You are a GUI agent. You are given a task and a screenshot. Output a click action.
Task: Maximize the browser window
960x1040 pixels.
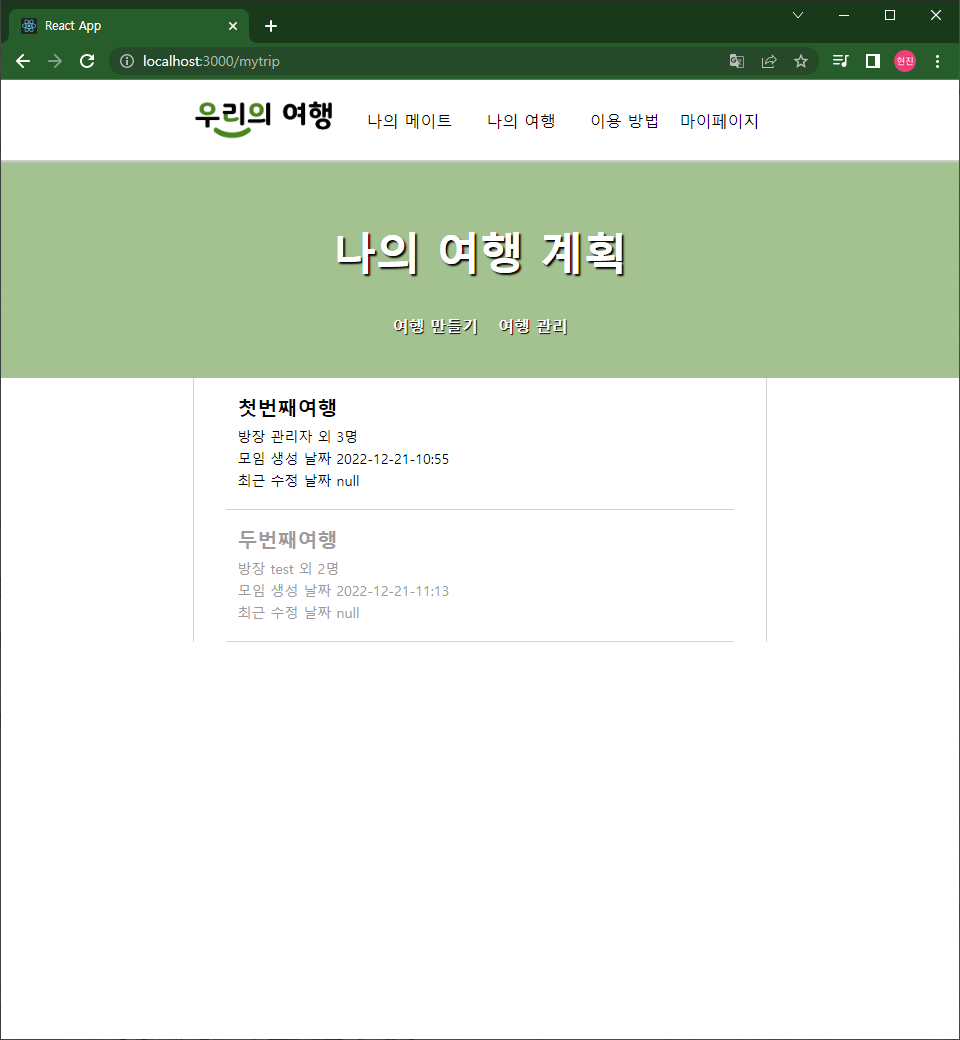(890, 15)
